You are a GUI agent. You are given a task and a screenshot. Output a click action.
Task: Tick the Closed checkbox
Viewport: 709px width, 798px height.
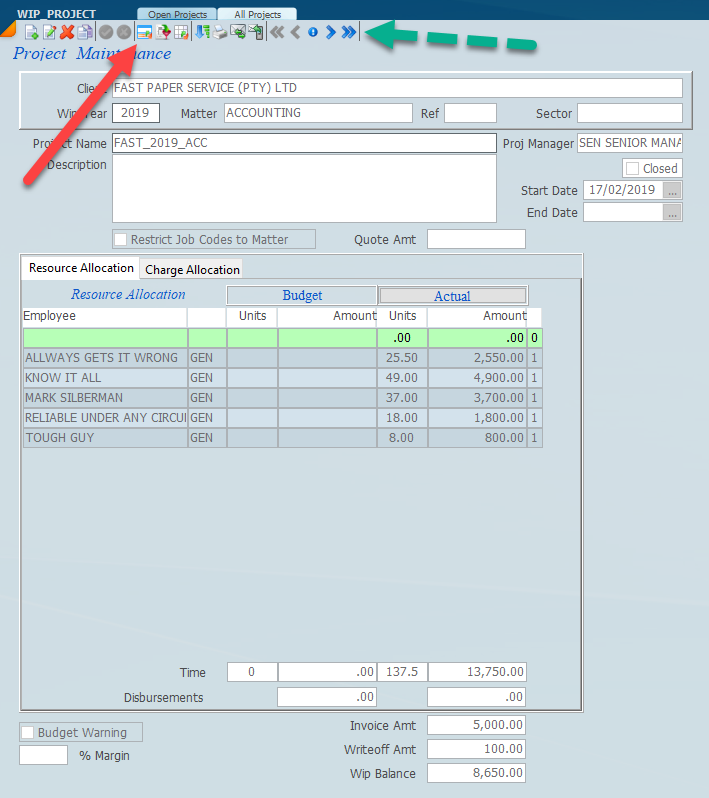632,169
